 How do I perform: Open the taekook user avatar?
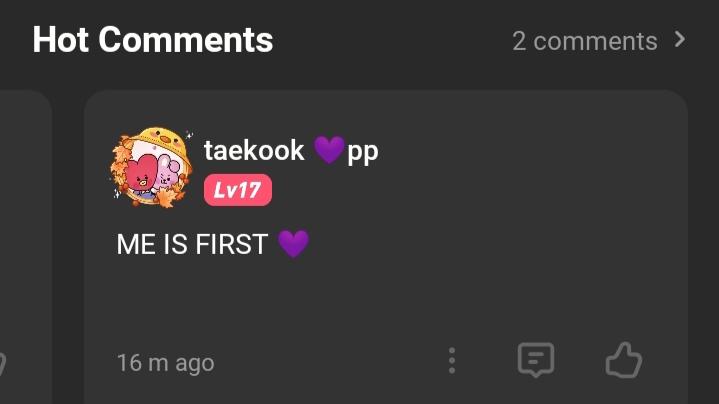click(x=151, y=168)
